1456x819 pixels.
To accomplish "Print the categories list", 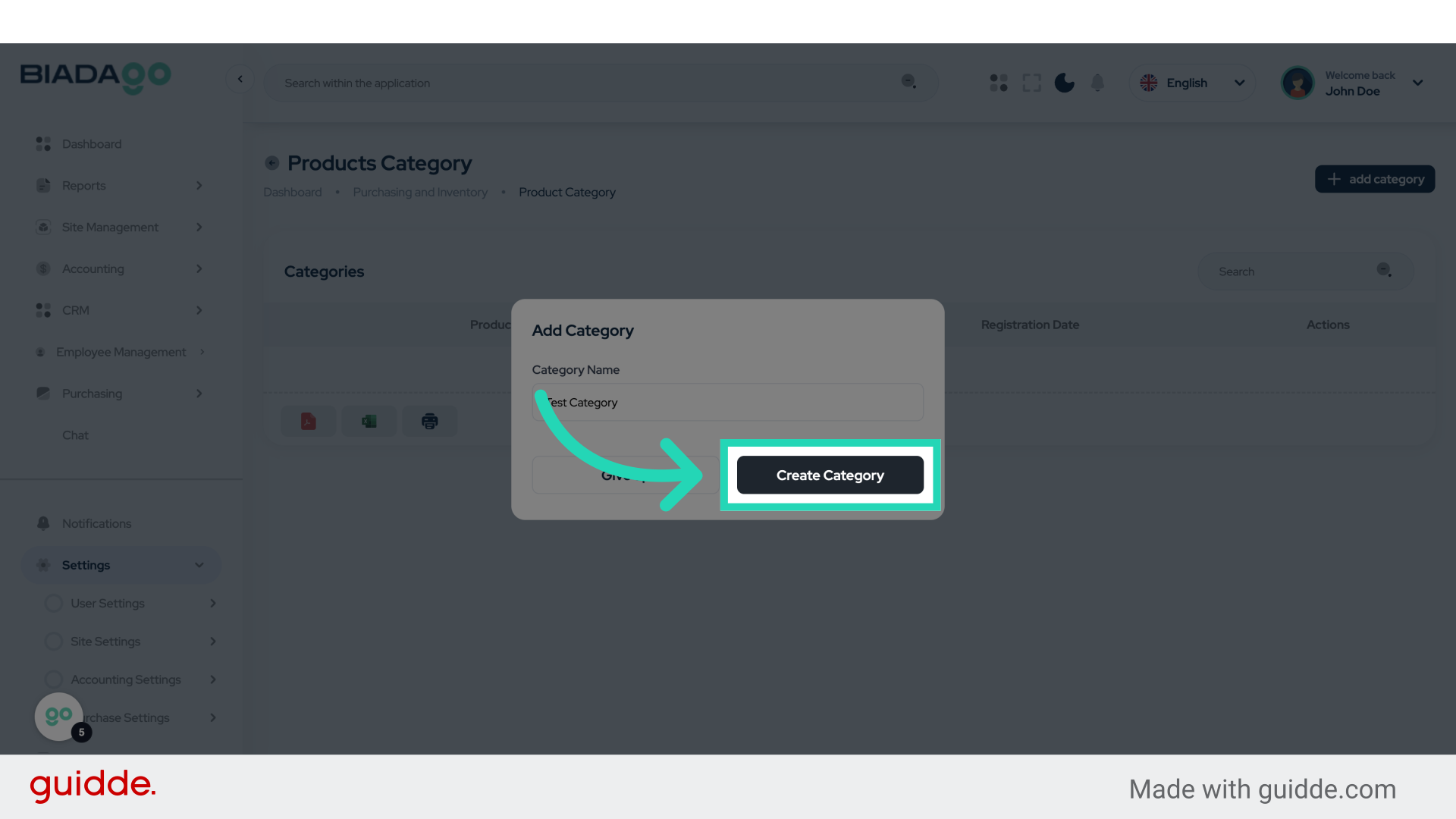I will coord(429,421).
